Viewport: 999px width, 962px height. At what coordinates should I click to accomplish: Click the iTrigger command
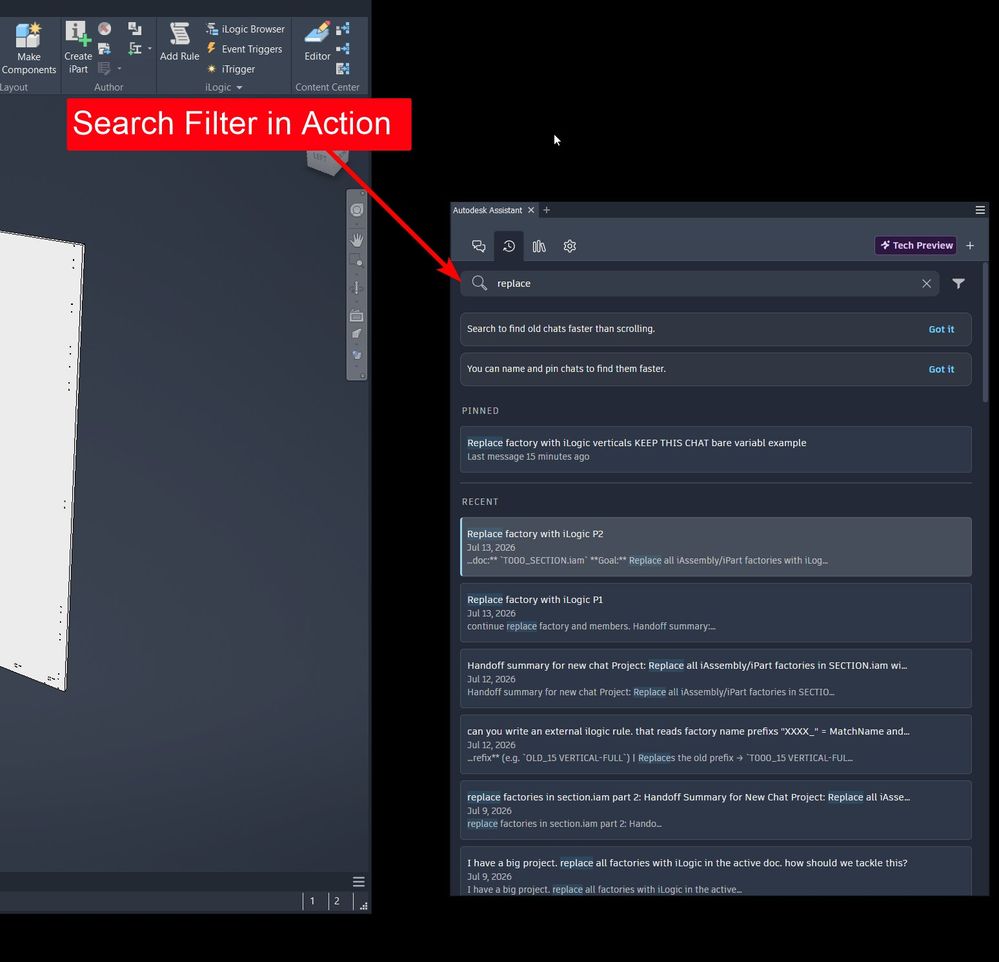(231, 69)
